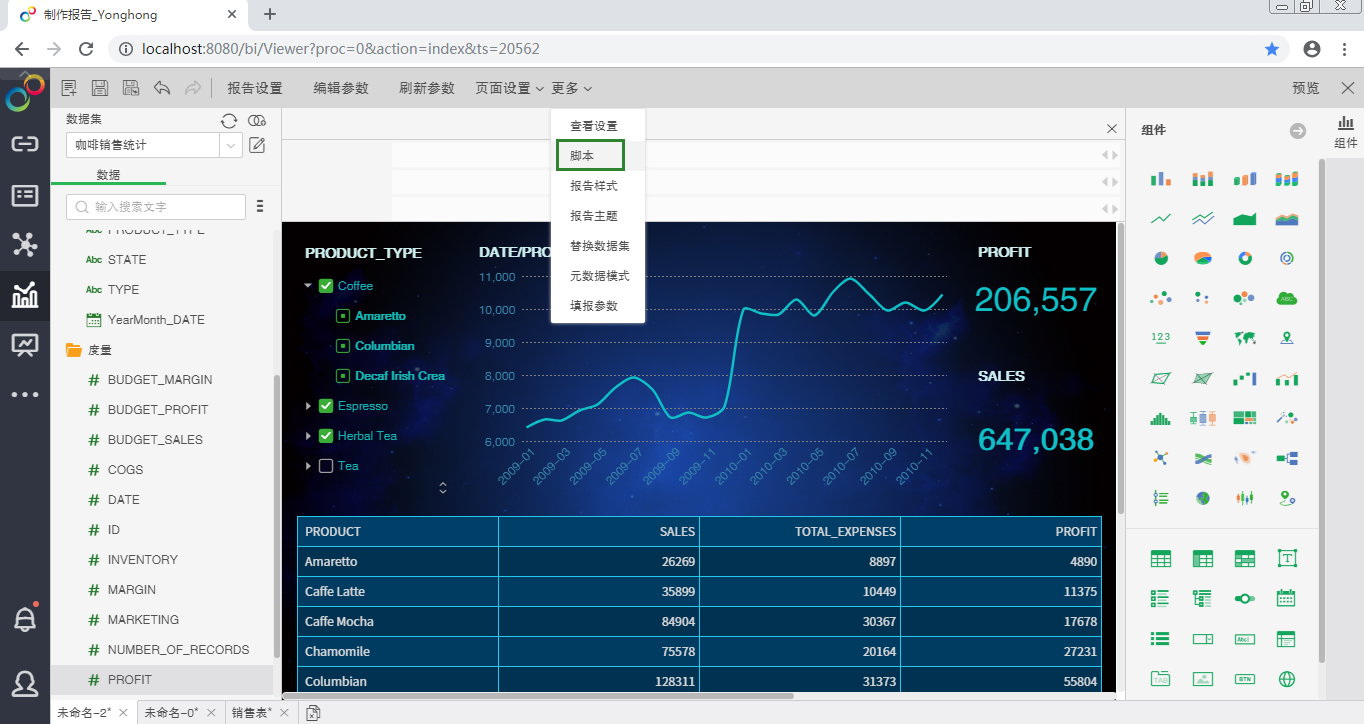This screenshot has width=1364, height=724.
Task: Select the funnel chart component icon
Action: pyautogui.click(x=1203, y=338)
